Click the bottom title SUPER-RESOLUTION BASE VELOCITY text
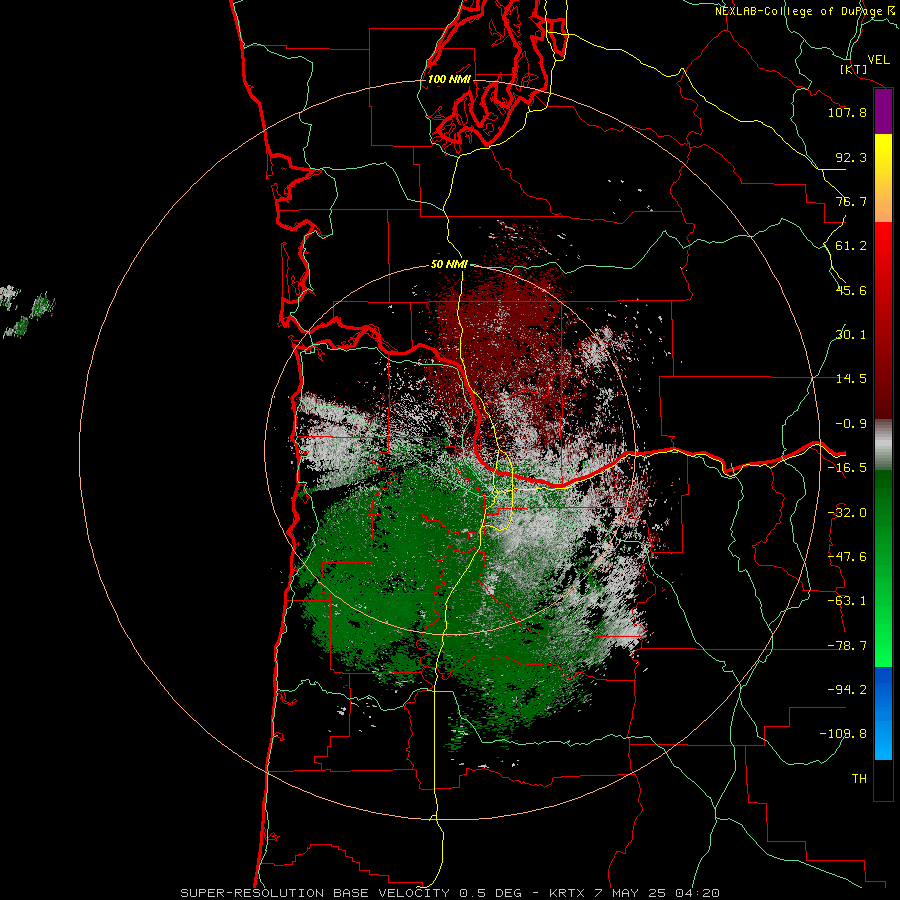 coord(315,893)
